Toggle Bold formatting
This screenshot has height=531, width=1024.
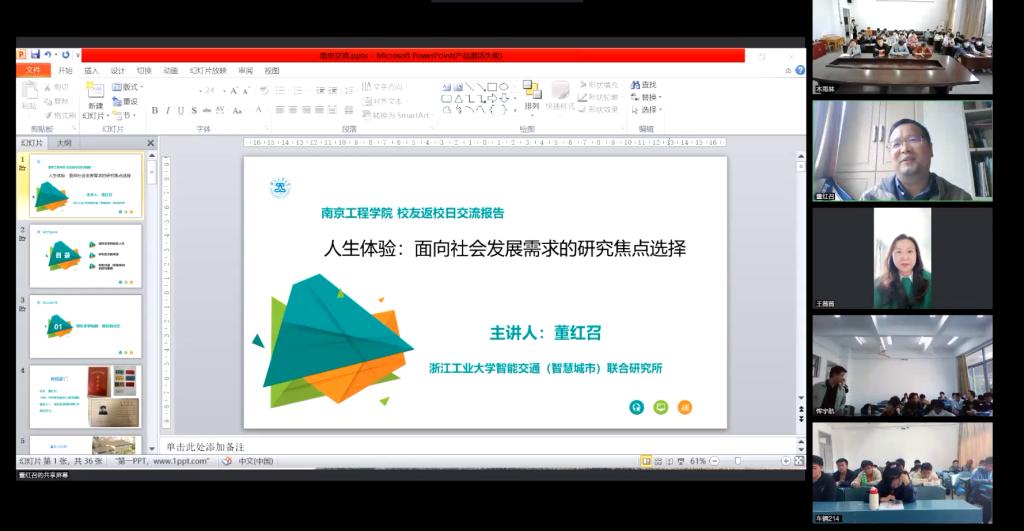click(x=154, y=111)
